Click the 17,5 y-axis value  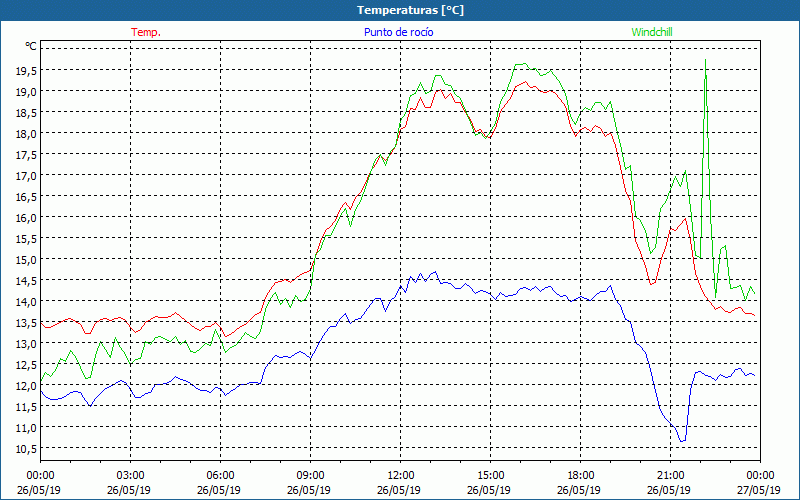26,155
